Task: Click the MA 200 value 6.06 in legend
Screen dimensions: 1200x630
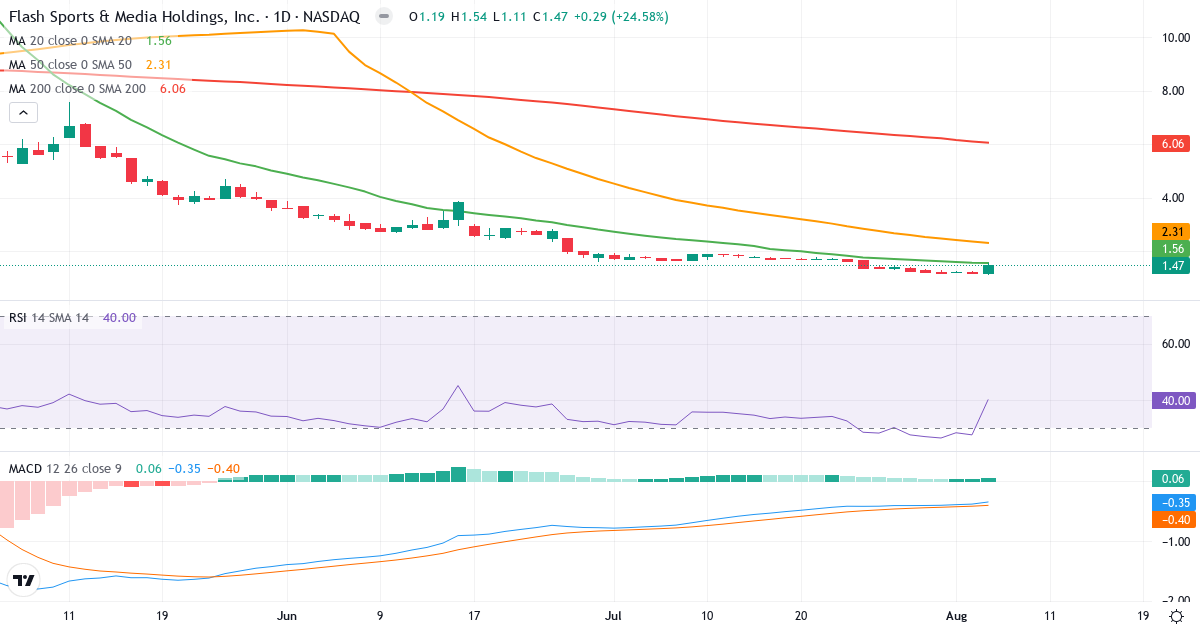Action: click(172, 89)
